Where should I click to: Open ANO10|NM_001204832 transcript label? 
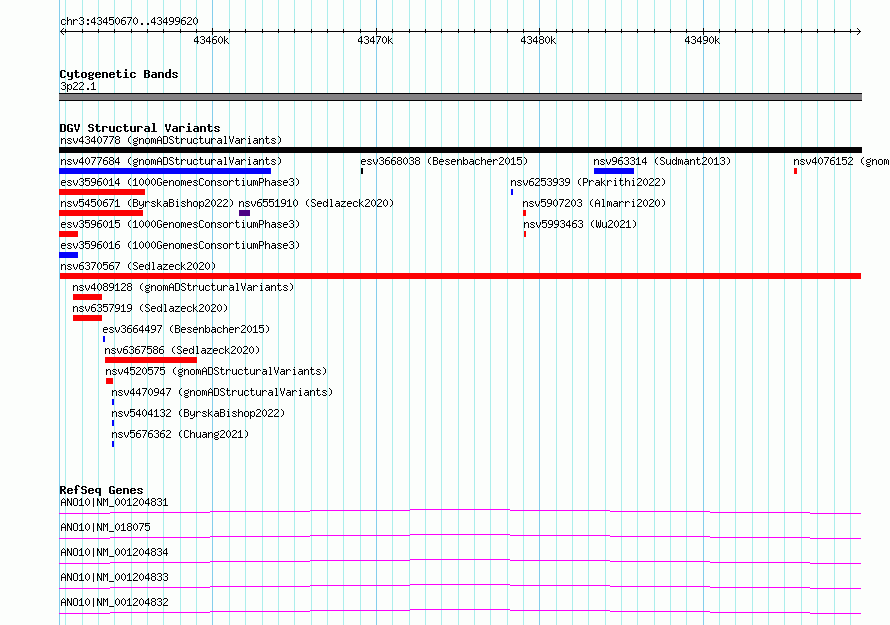(114, 602)
